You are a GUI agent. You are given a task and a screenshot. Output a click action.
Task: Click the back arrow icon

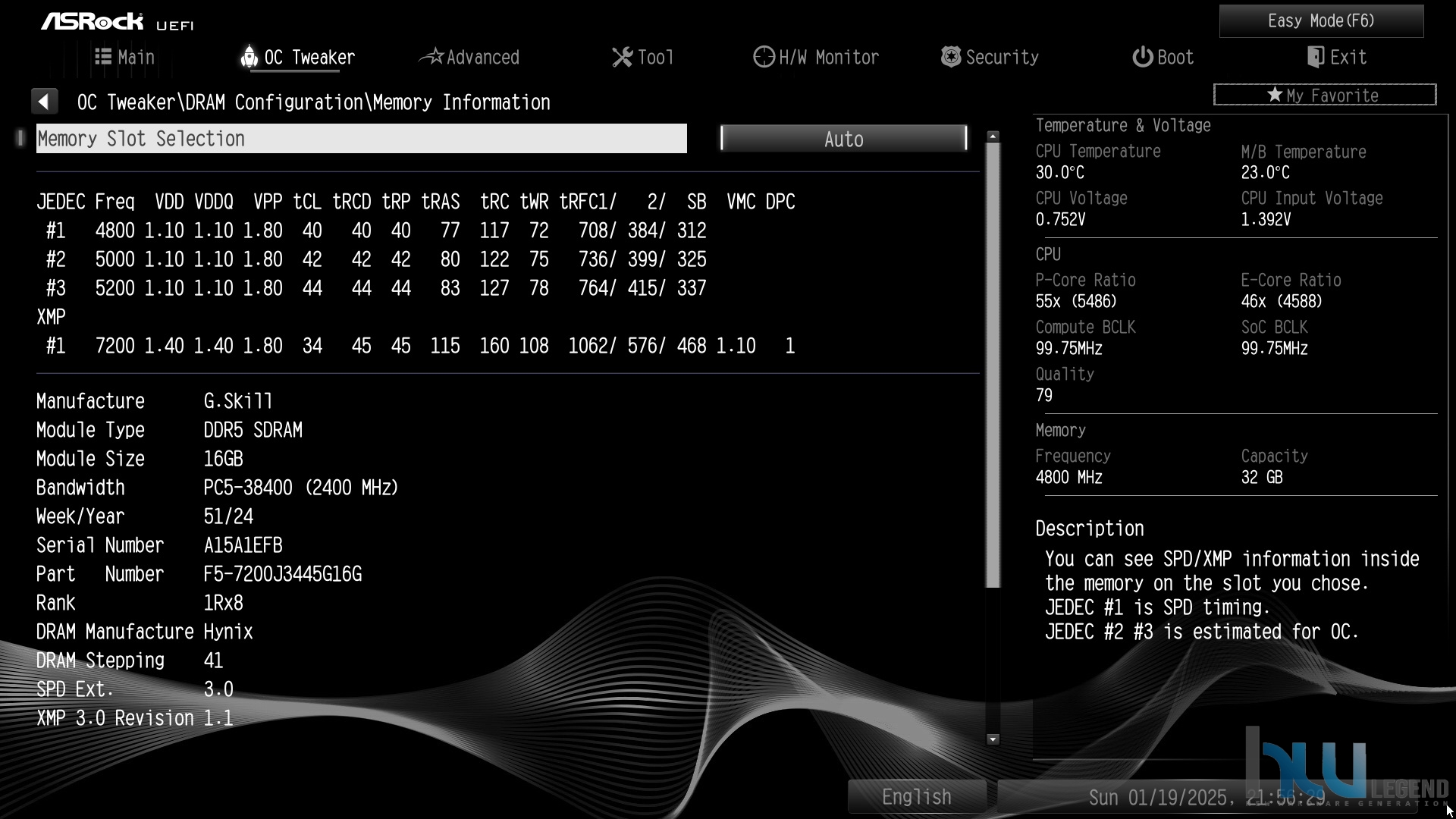point(44,102)
